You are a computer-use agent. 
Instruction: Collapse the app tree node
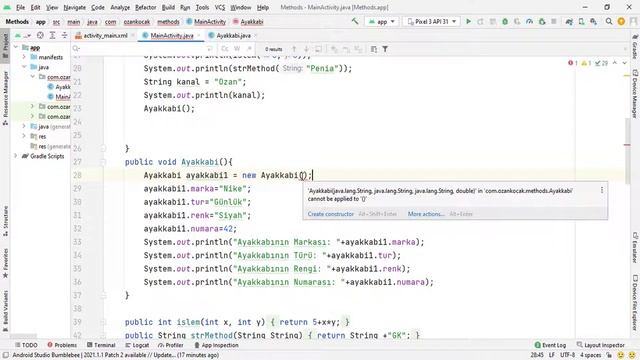(x=16, y=47)
